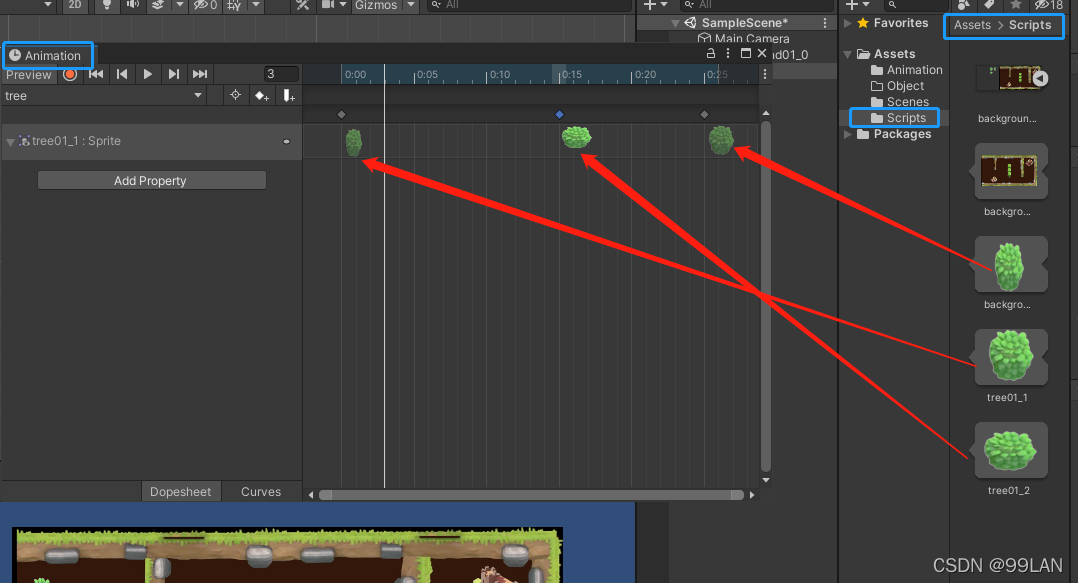Toggle Gizmos button

375,5
